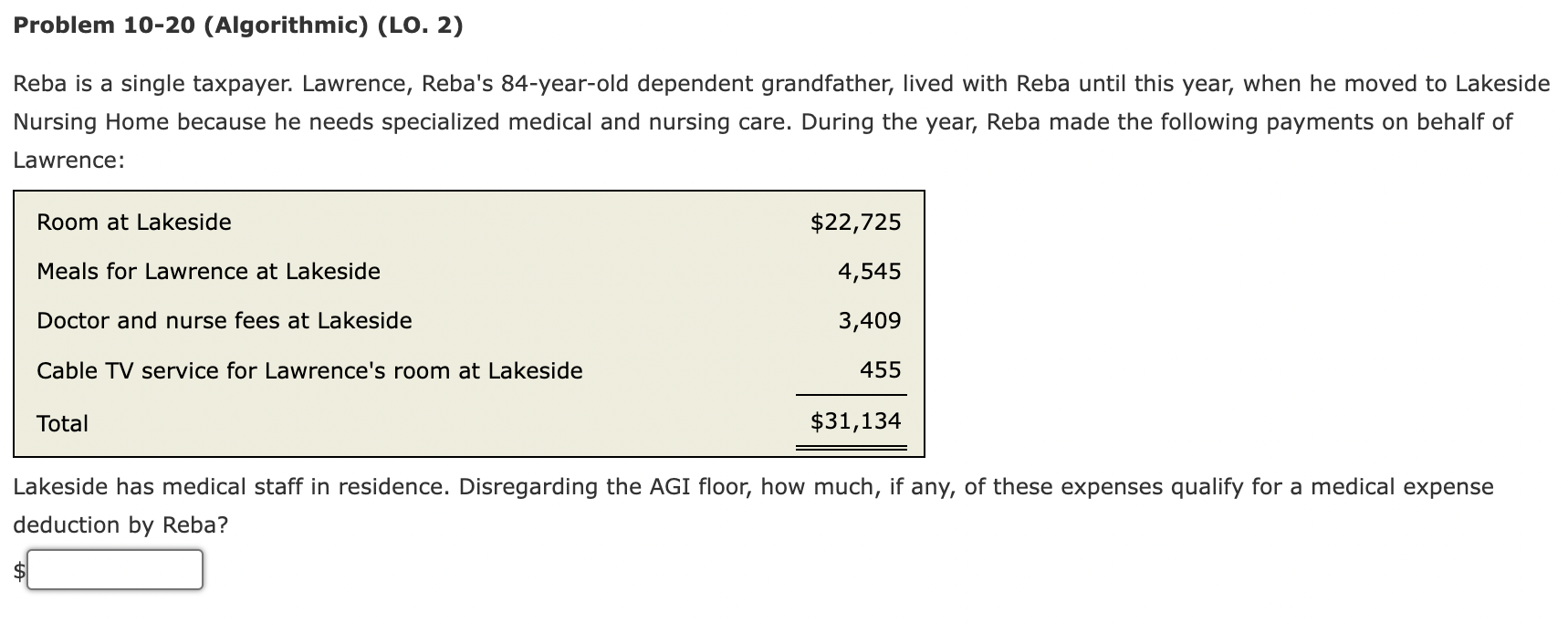Select the Total label in the table
Screen dimensions: 1568x633
click(x=61, y=423)
